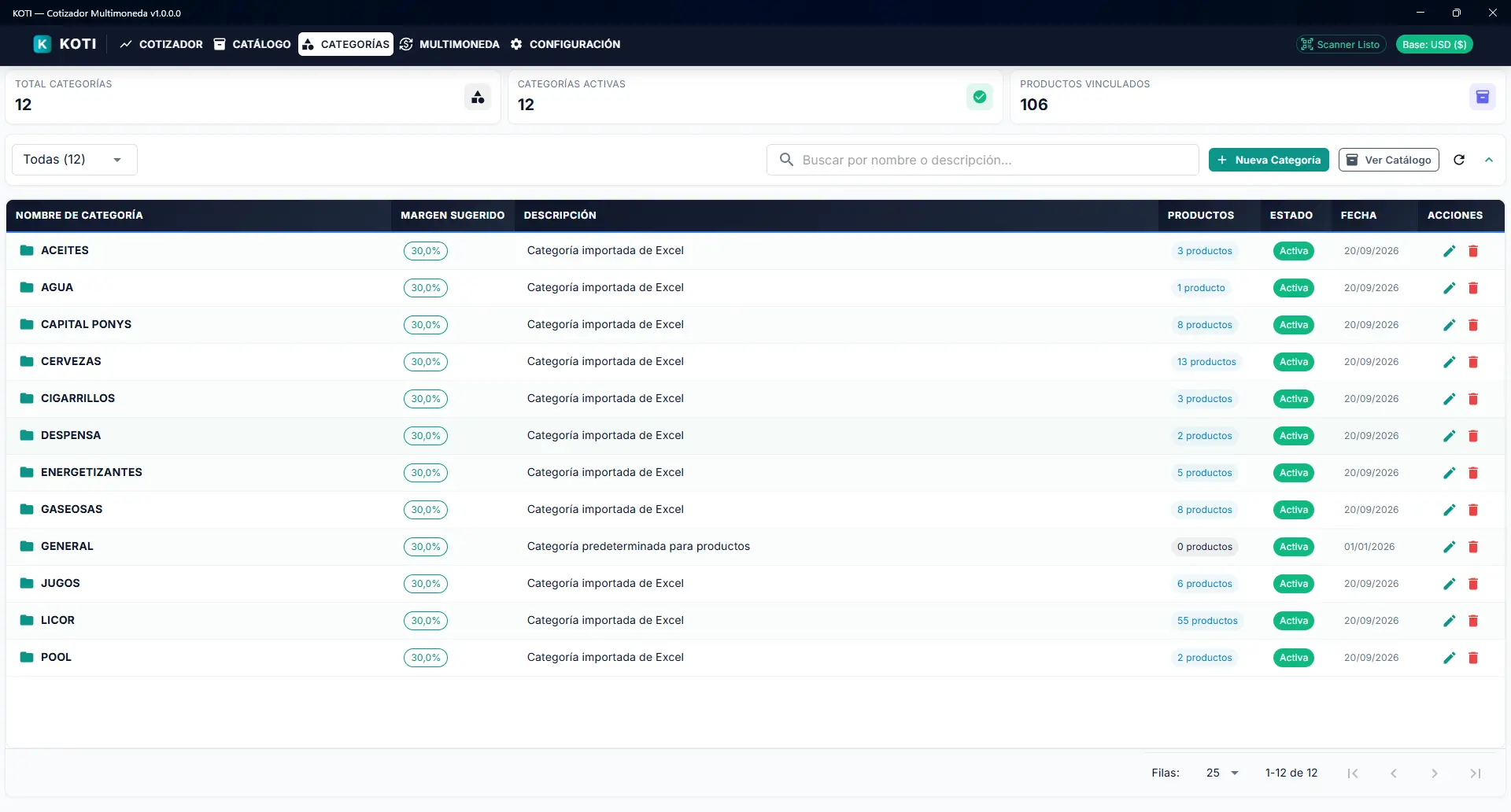
Task: Click the Ver Catálogo button
Action: click(1389, 160)
